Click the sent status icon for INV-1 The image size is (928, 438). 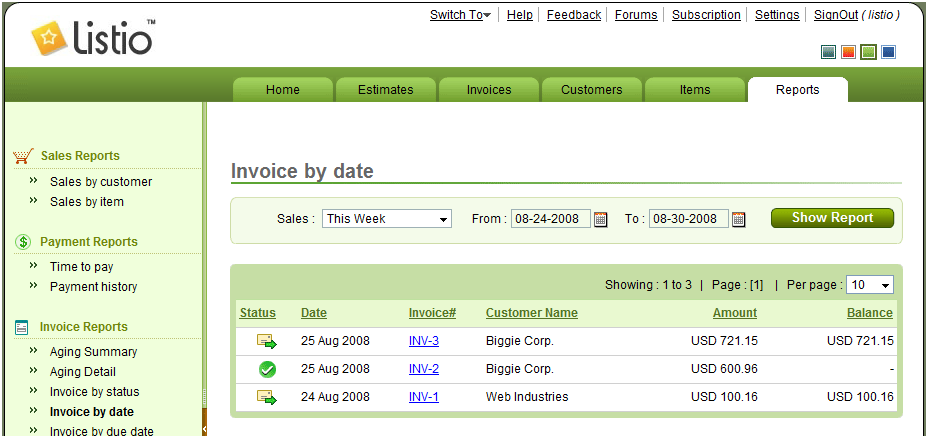(x=267, y=397)
